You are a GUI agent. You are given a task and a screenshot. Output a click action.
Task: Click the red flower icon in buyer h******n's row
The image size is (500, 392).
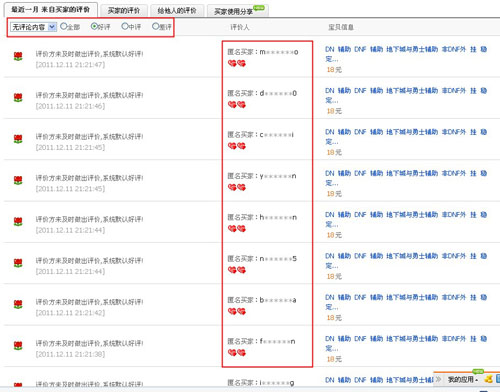(x=18, y=222)
